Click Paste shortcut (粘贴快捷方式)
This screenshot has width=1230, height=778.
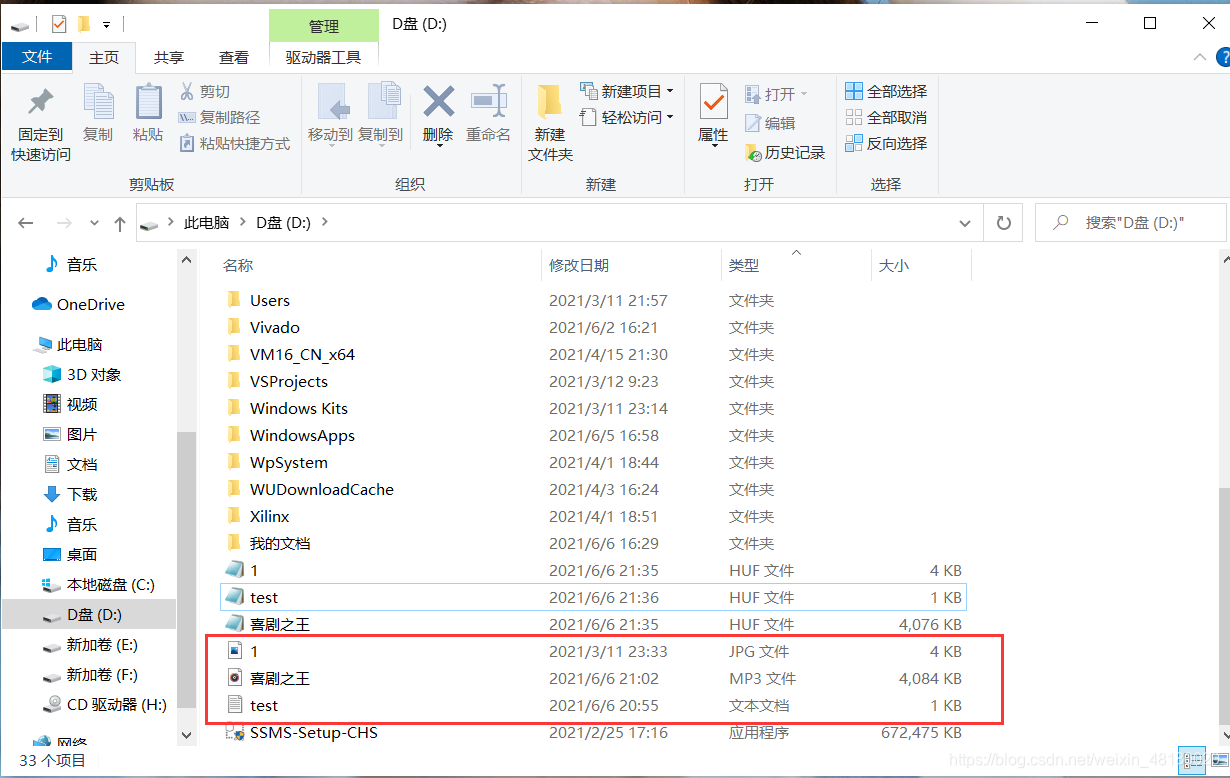(x=234, y=143)
